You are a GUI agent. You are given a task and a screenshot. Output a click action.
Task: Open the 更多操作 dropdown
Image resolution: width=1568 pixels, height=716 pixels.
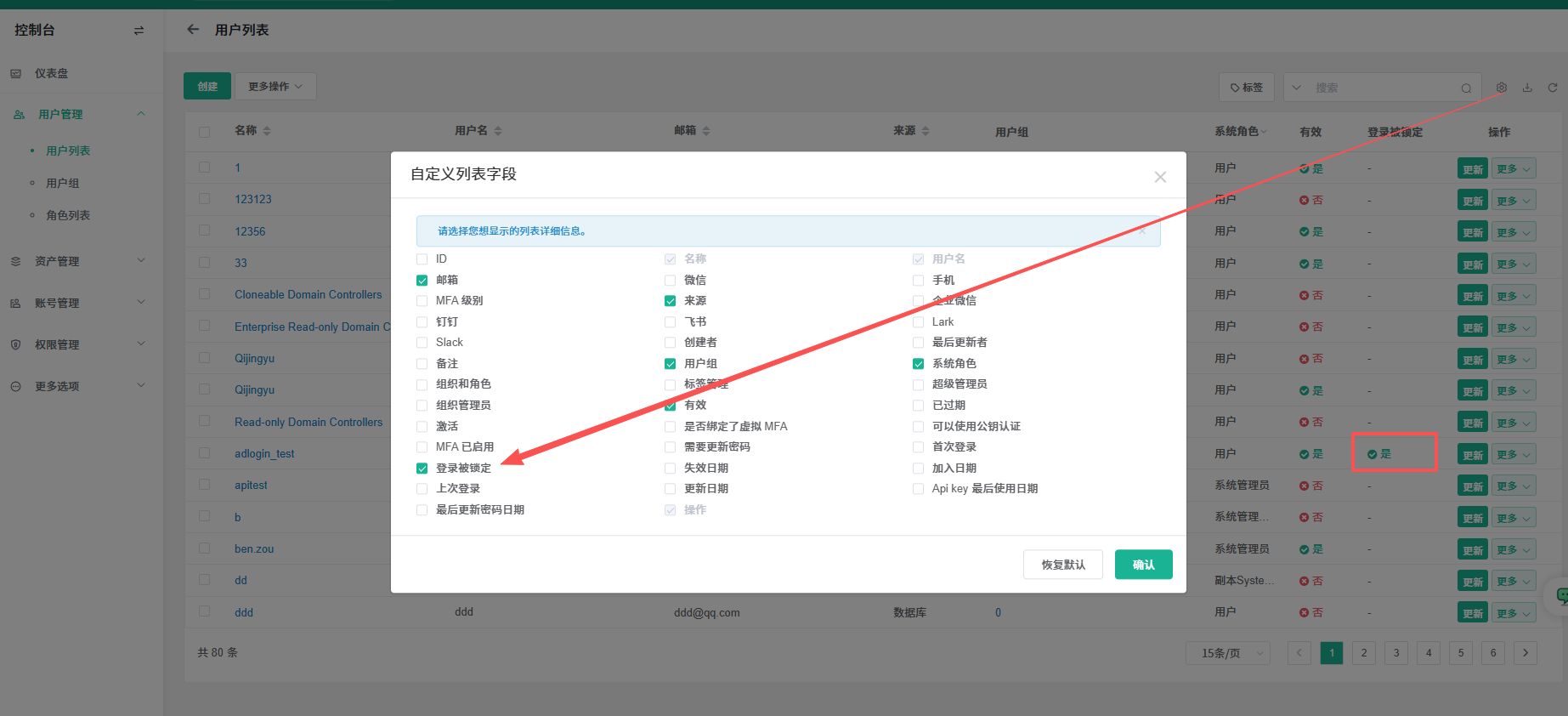tap(275, 87)
